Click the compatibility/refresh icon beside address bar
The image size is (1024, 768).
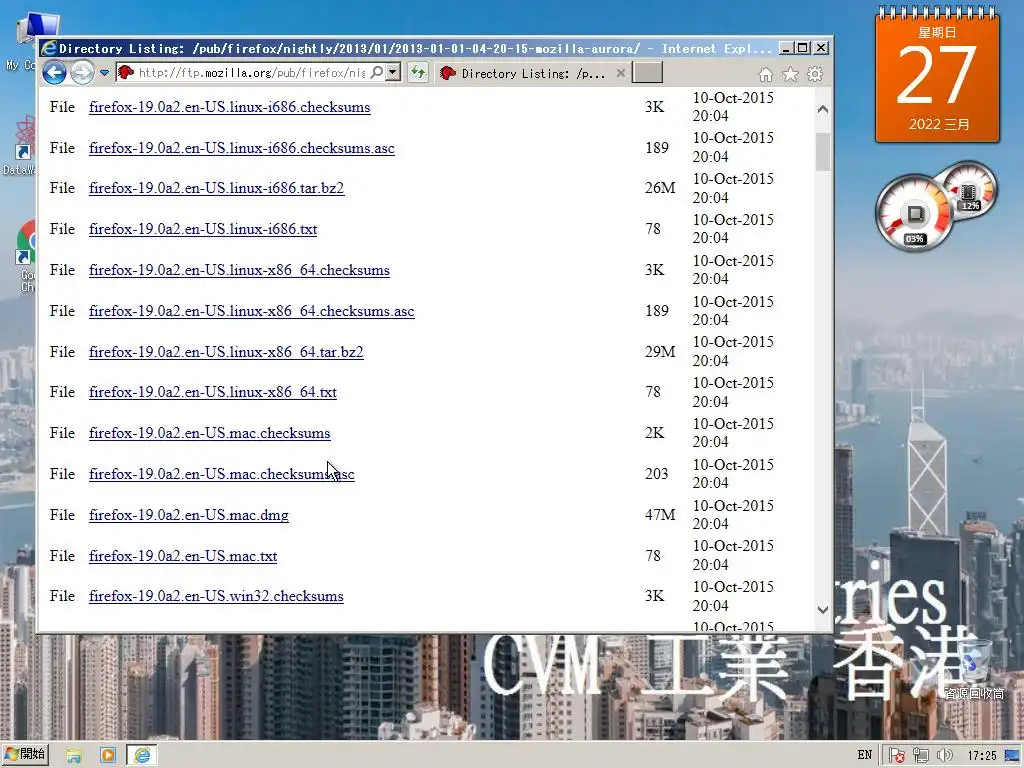pos(418,72)
